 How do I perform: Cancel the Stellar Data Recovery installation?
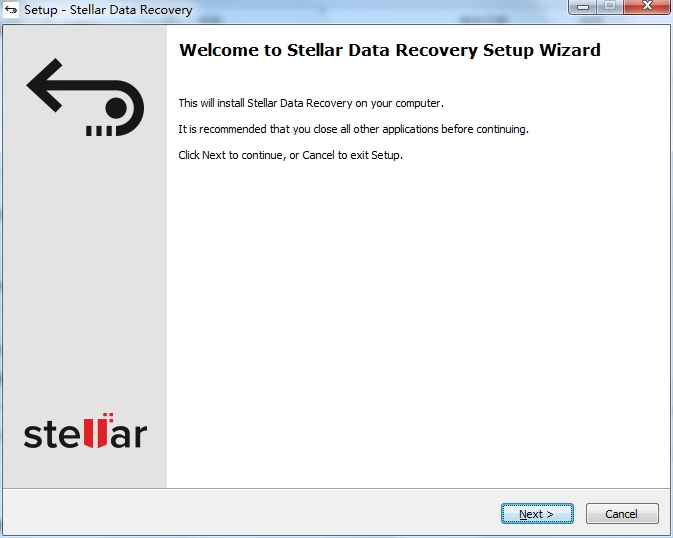[622, 514]
